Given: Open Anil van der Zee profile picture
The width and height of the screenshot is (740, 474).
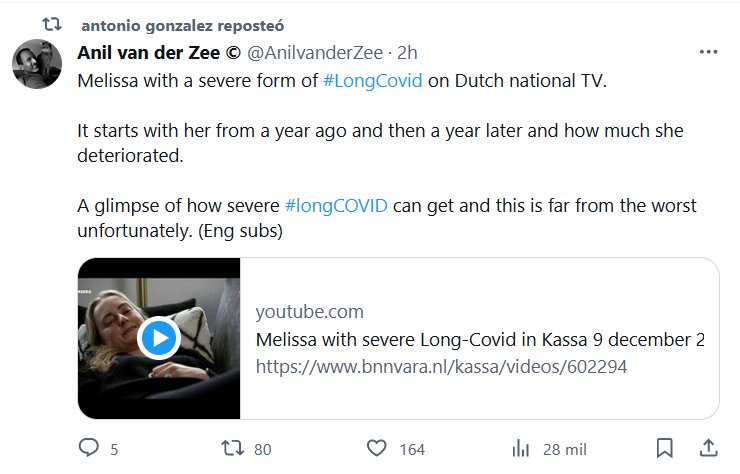Looking at the screenshot, I should click(38, 64).
